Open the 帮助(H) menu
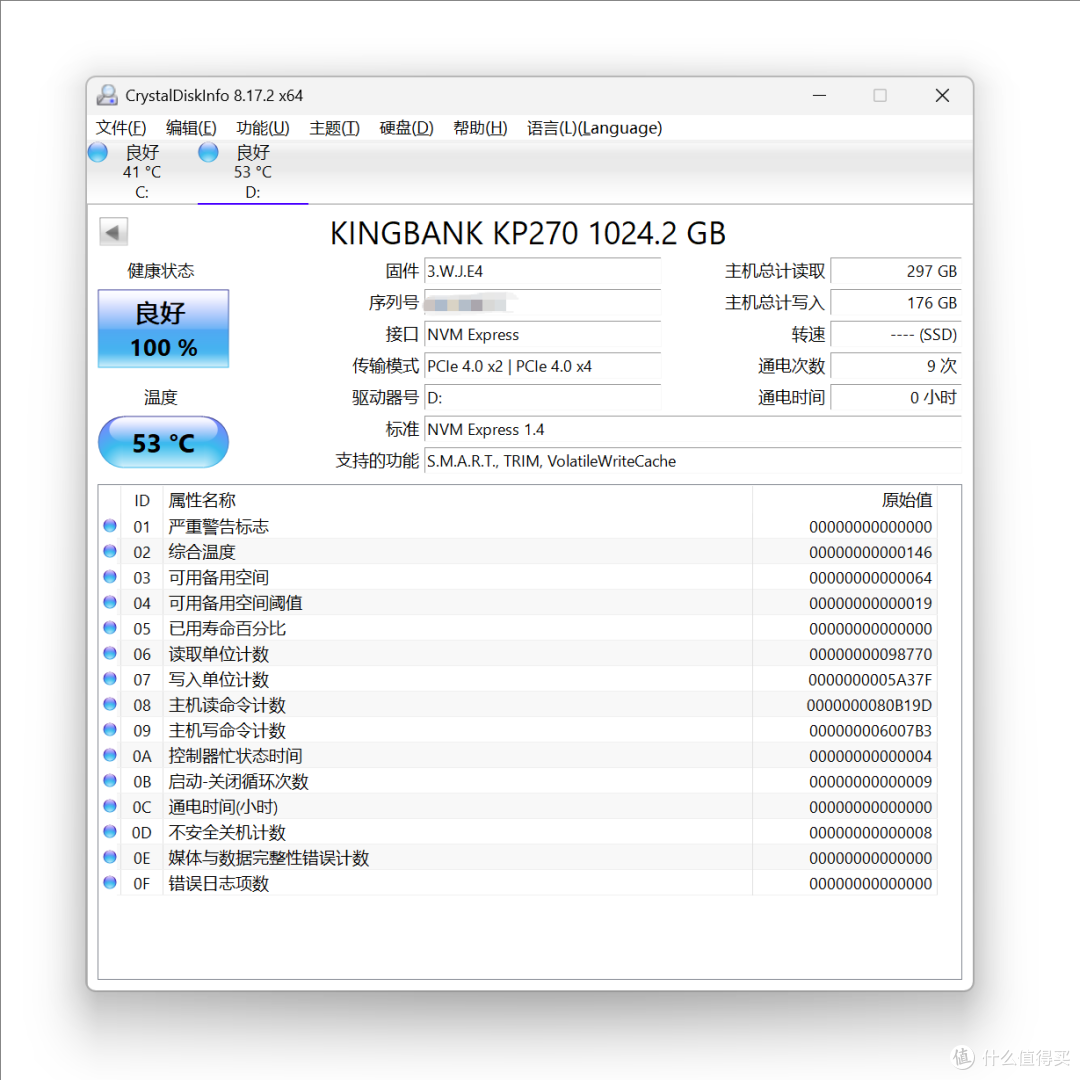 [x=480, y=128]
